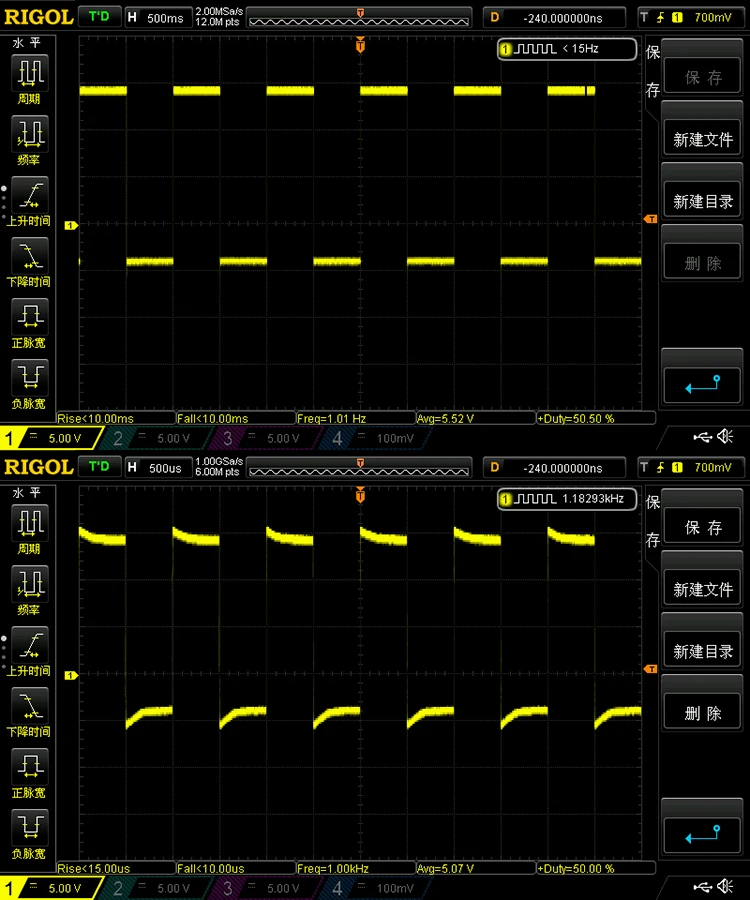Click the back arrow button in the 500ms capture's menu

pyautogui.click(x=702, y=383)
